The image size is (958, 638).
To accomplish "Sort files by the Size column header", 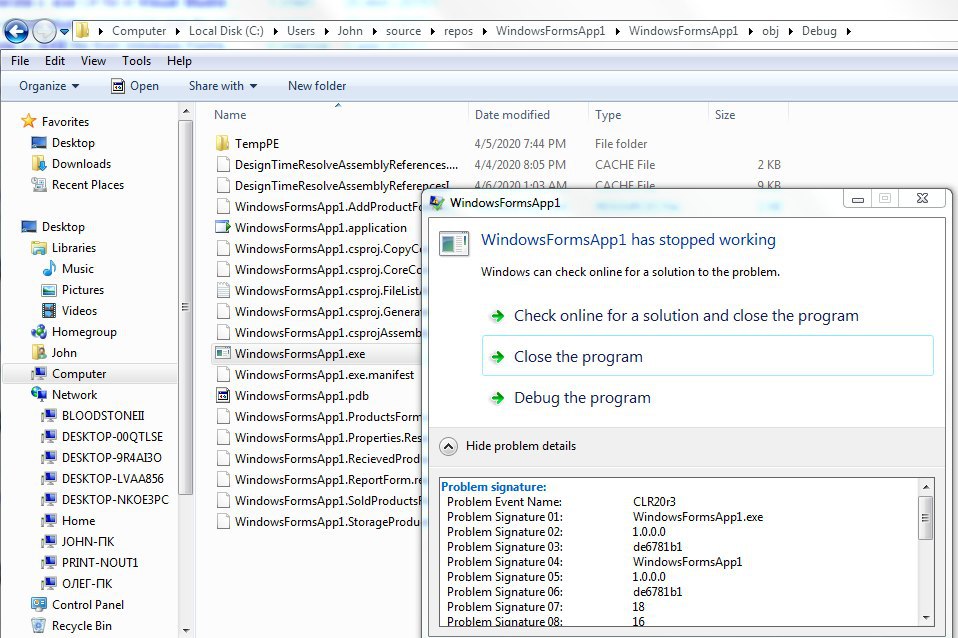I will [x=725, y=114].
